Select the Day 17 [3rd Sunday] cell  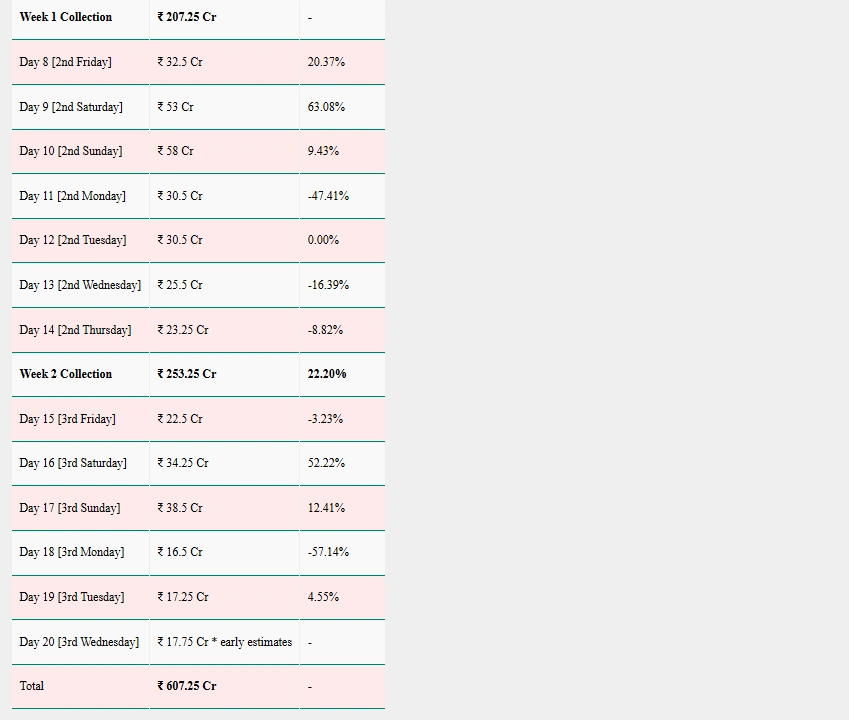(69, 508)
